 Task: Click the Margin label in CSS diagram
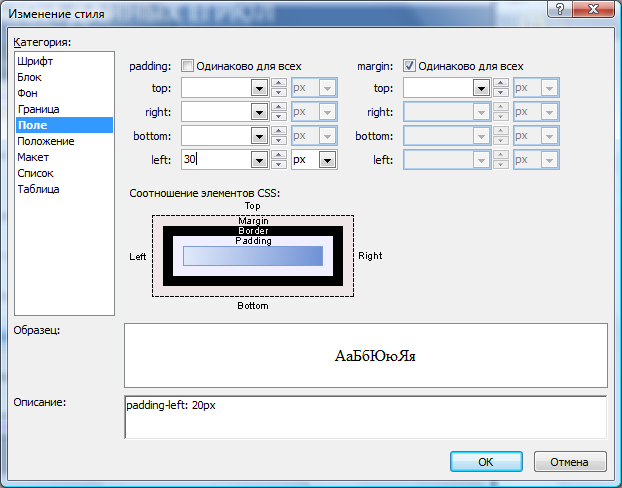[x=253, y=221]
